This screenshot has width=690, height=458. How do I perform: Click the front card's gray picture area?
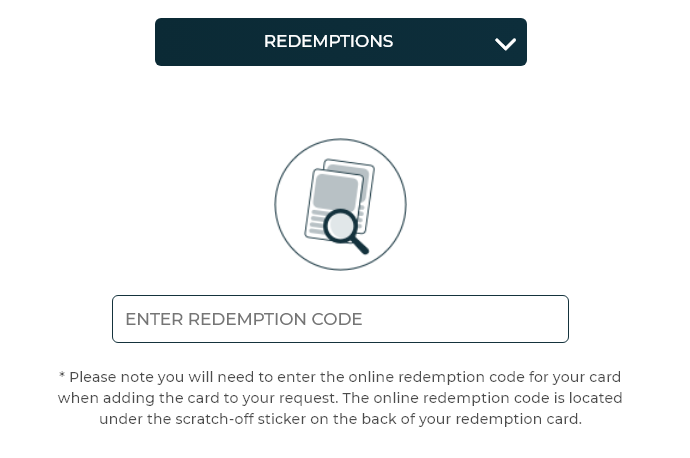[337, 192]
